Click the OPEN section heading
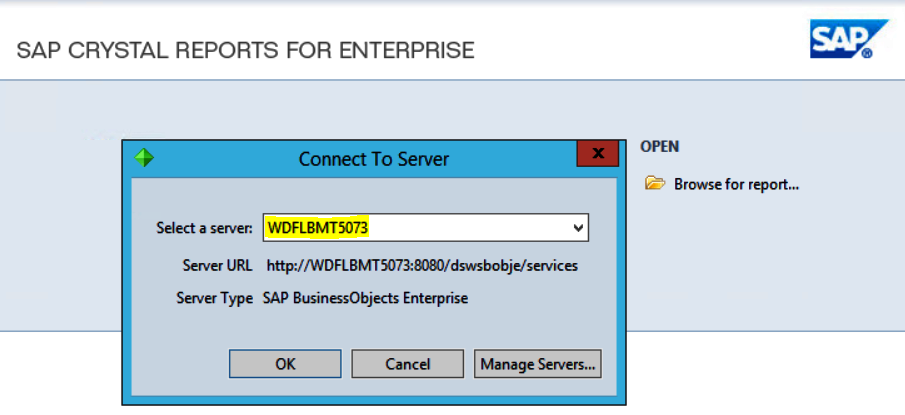The width and height of the screenshot is (905, 415). pyautogui.click(x=660, y=147)
